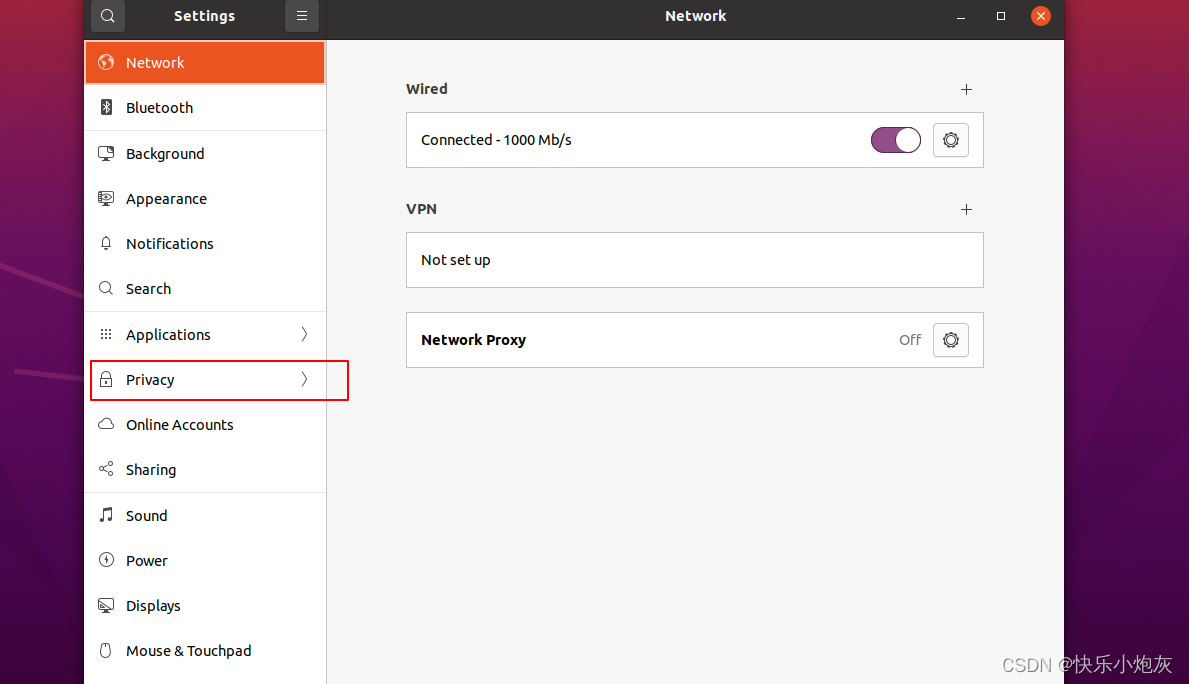Minimize the Settings window
Image resolution: width=1189 pixels, height=684 pixels.
[x=961, y=16]
